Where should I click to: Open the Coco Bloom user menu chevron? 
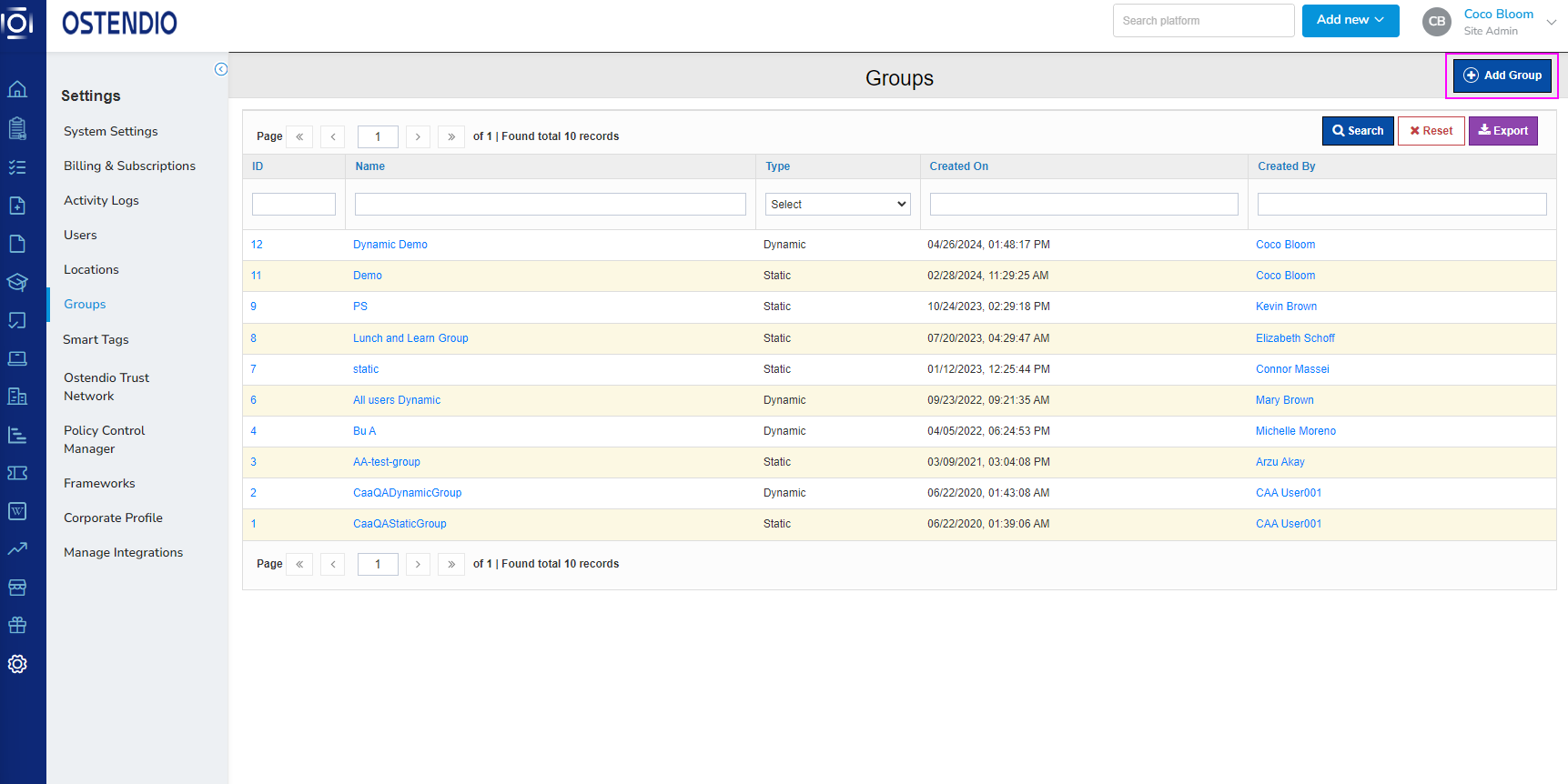pos(1551,22)
